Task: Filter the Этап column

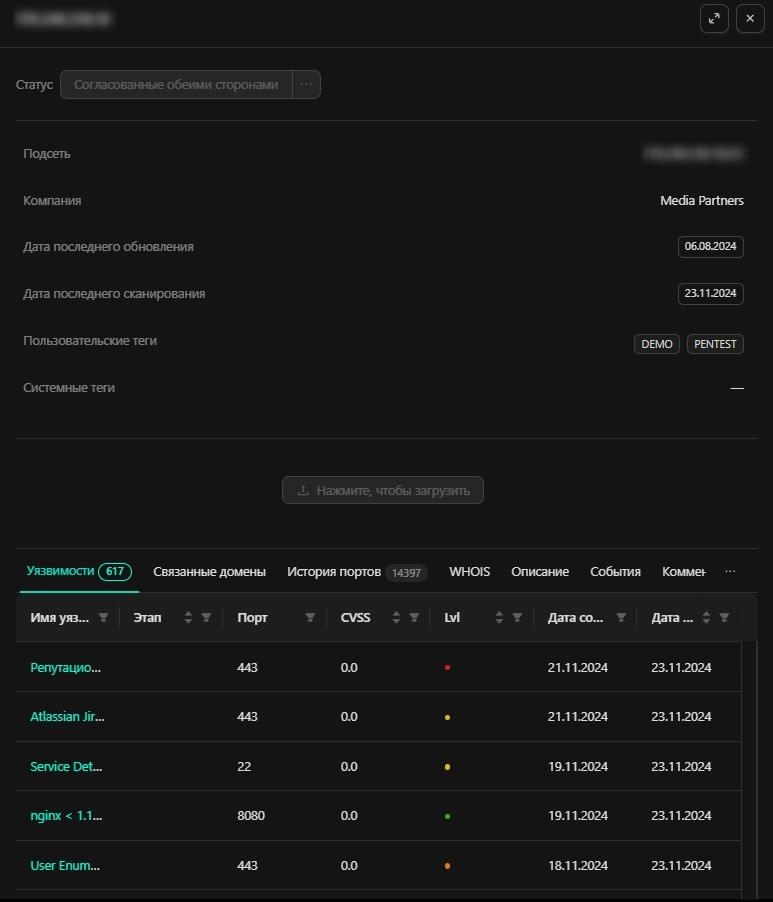Action: pos(206,618)
